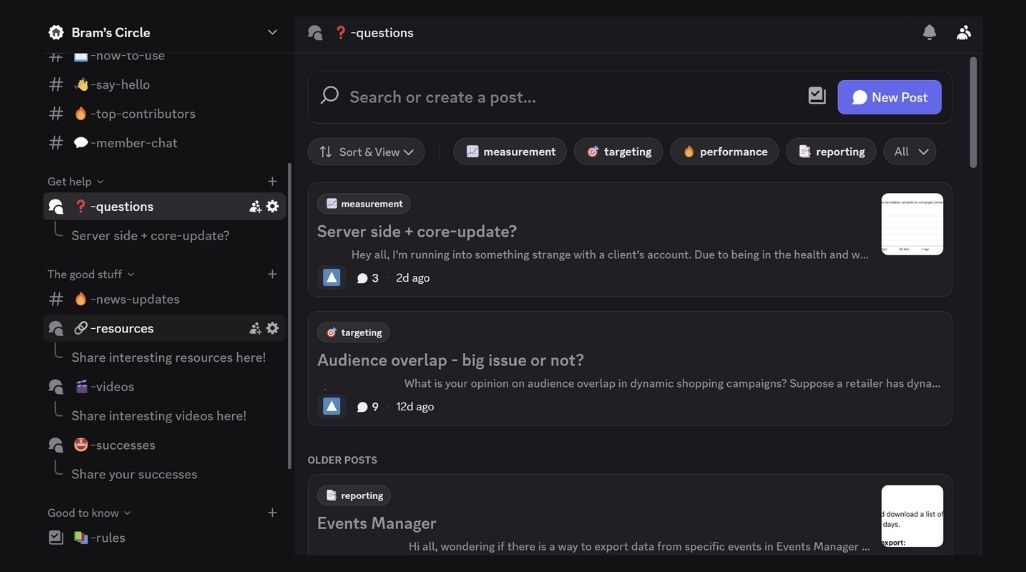Click the '12d ago' timestamp text

(415, 407)
